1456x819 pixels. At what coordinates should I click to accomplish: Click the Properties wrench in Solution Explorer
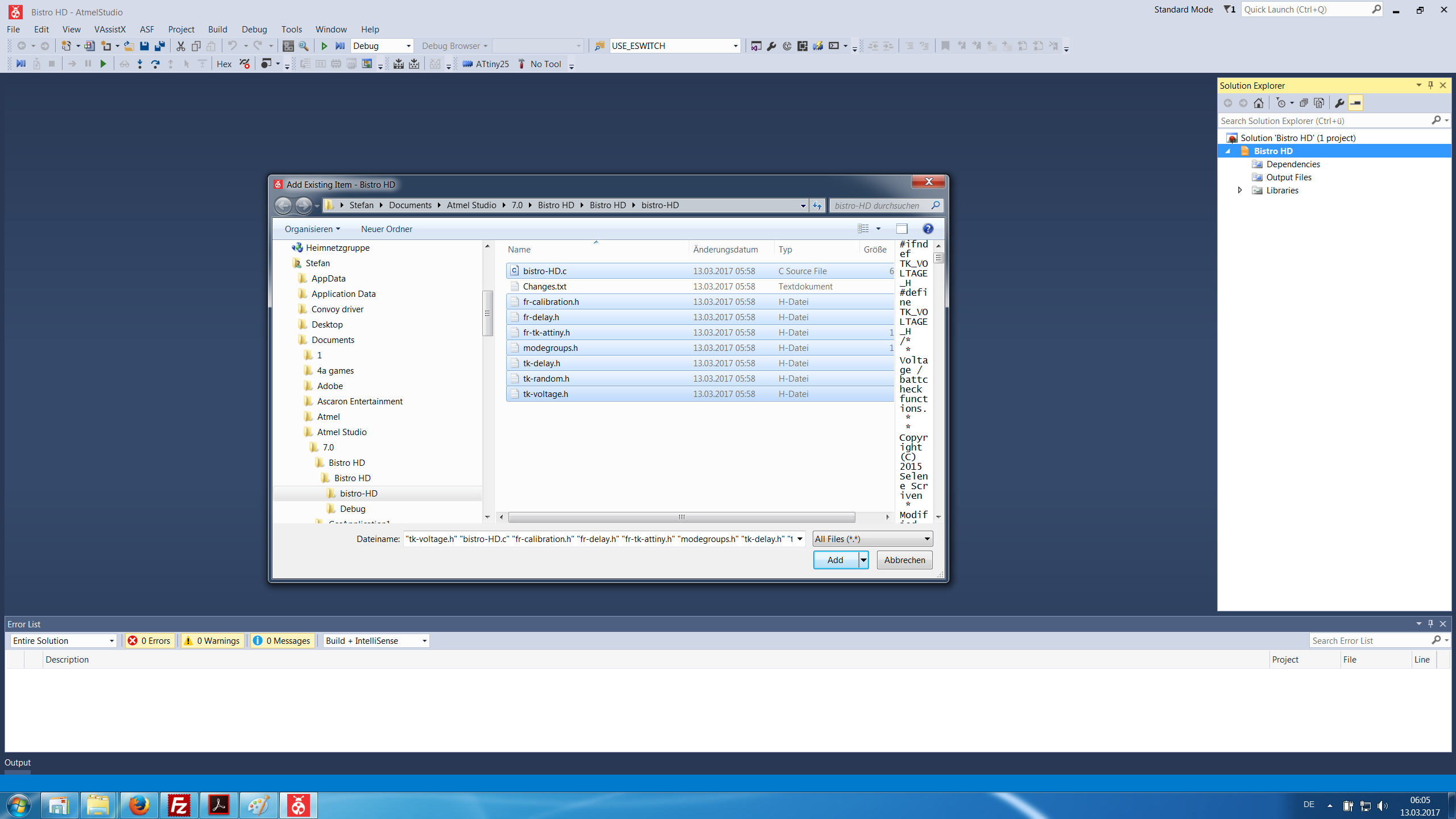(1339, 103)
